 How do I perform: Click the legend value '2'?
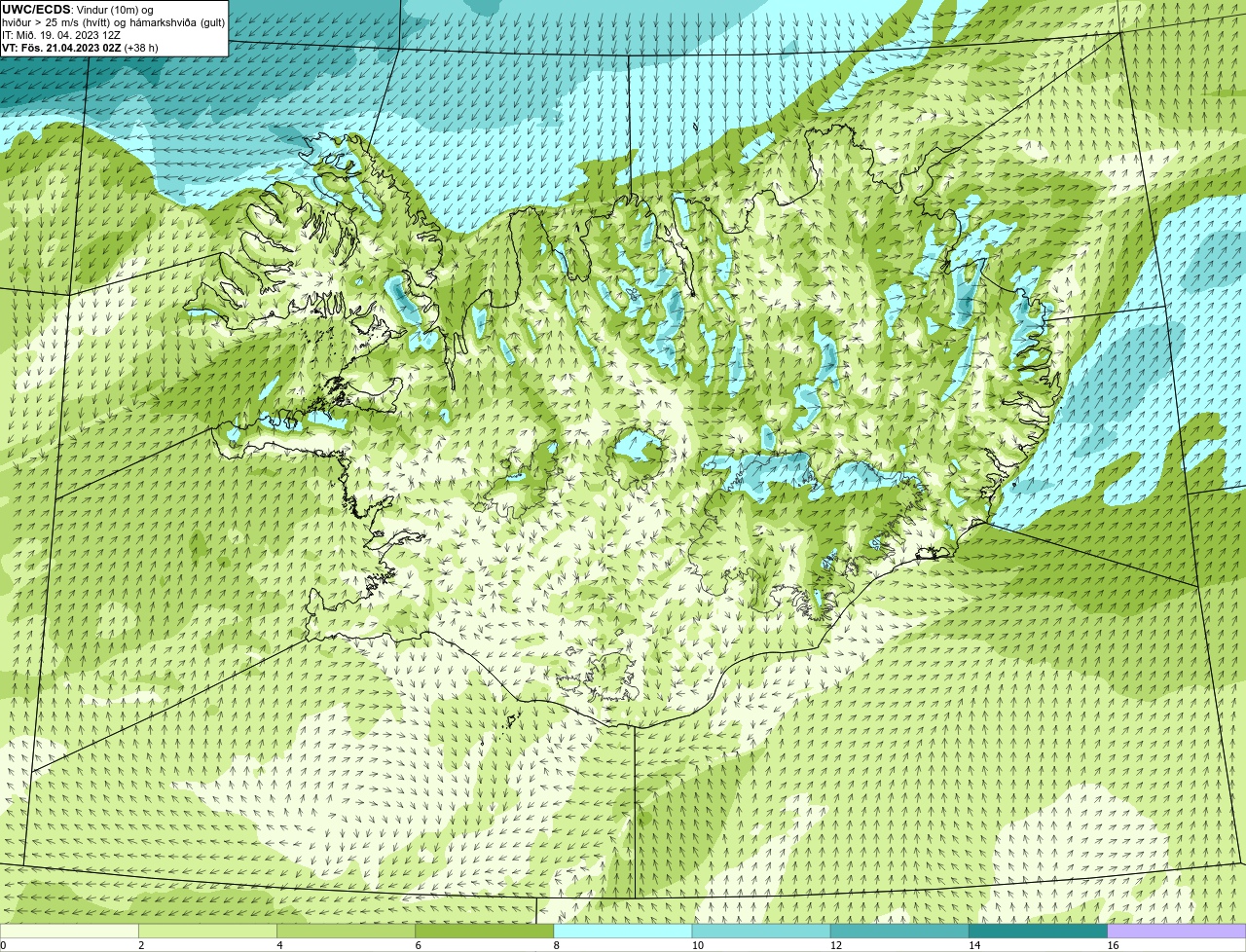141,945
